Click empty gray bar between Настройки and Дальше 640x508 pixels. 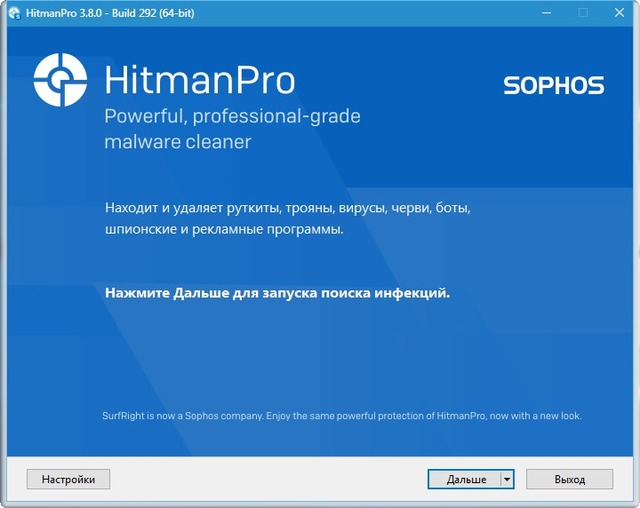(x=270, y=479)
